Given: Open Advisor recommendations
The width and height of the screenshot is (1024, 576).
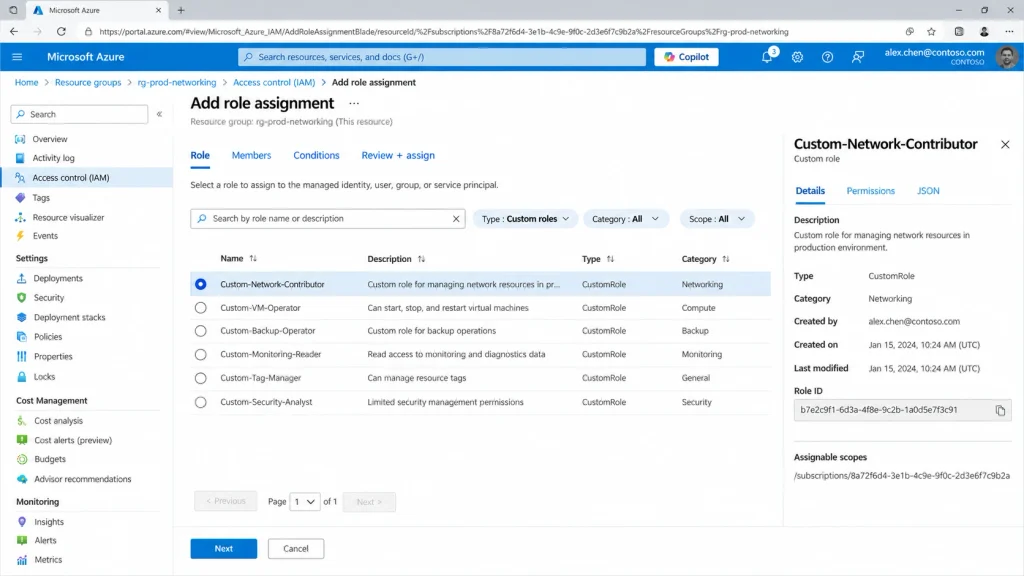Looking at the screenshot, I should (82, 479).
